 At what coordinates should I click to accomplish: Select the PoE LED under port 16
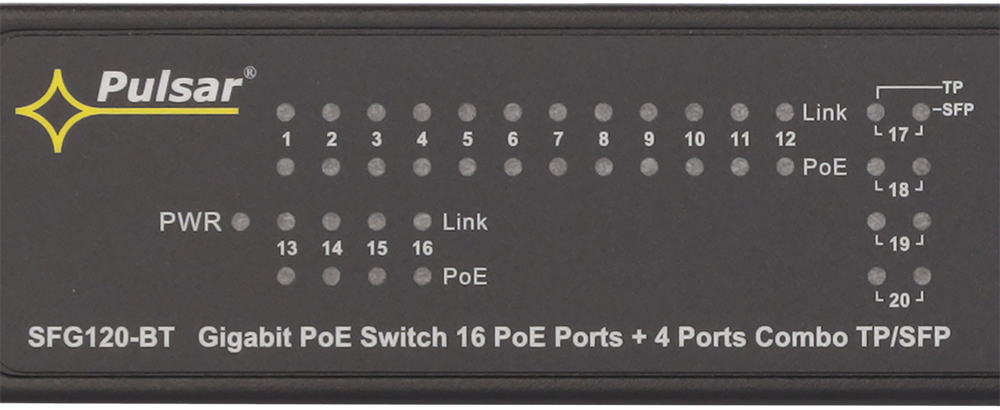(422, 276)
